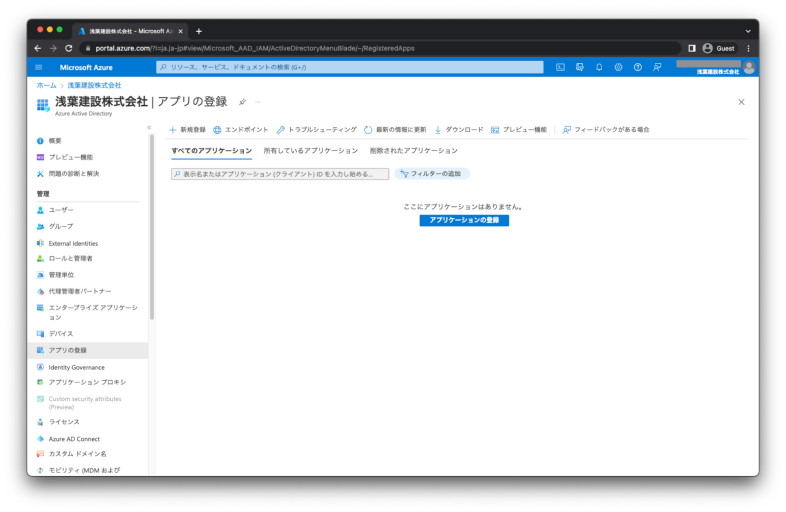Open the Guest profile button
This screenshot has width=786, height=512.
[x=719, y=49]
